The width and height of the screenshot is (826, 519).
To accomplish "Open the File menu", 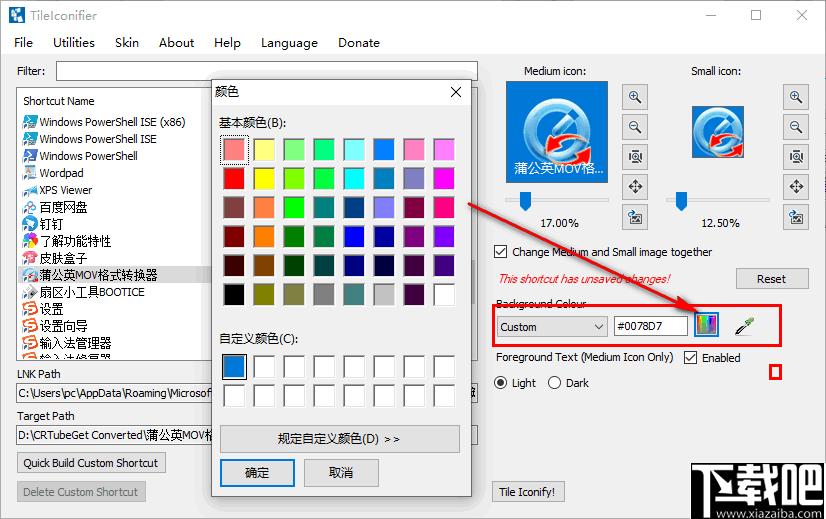I will pyautogui.click(x=23, y=43).
